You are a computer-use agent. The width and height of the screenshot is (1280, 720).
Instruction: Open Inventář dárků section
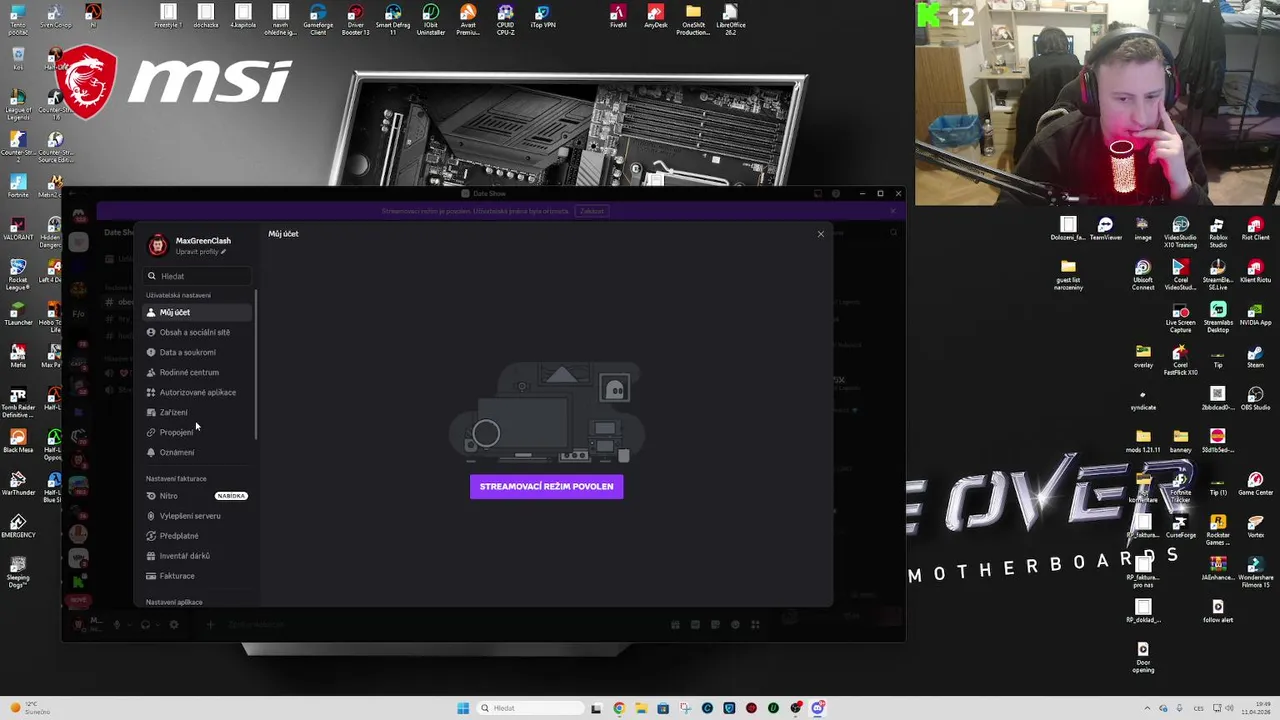(197, 556)
